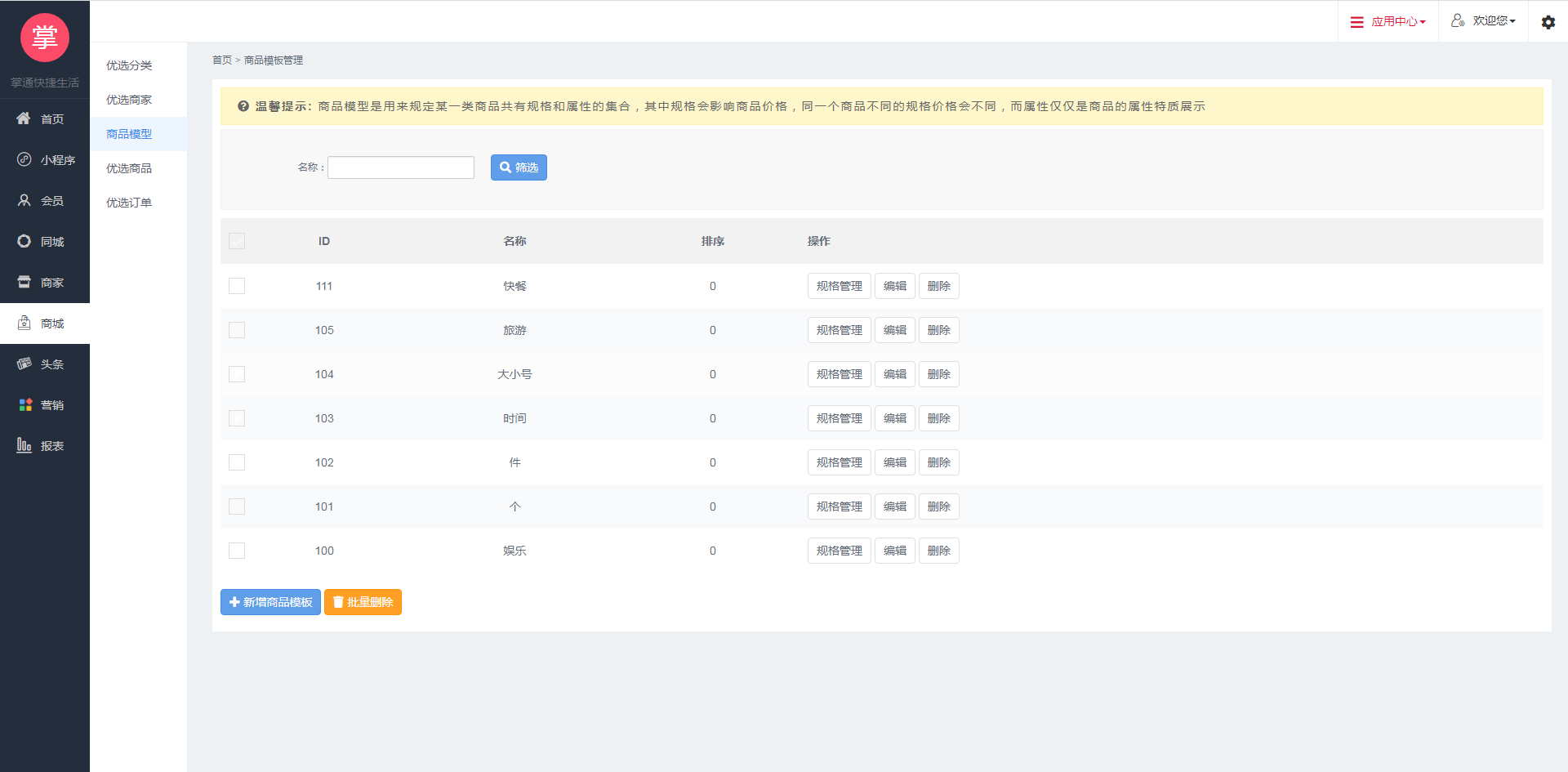The image size is (1568, 772).
Task: Click the 商品模板管理 breadcrumb text
Action: pos(274,60)
